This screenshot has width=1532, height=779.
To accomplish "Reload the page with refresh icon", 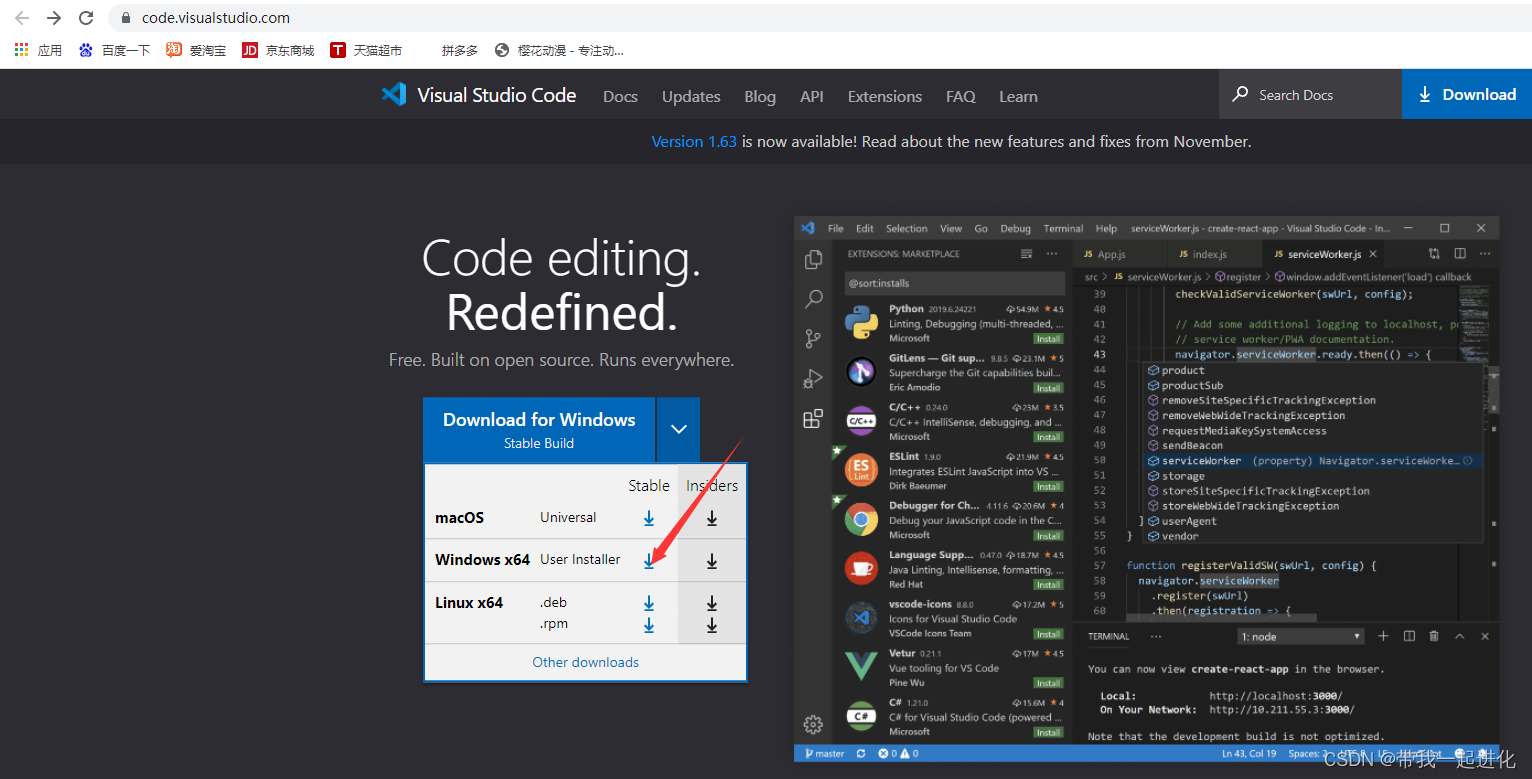I will coord(86,18).
